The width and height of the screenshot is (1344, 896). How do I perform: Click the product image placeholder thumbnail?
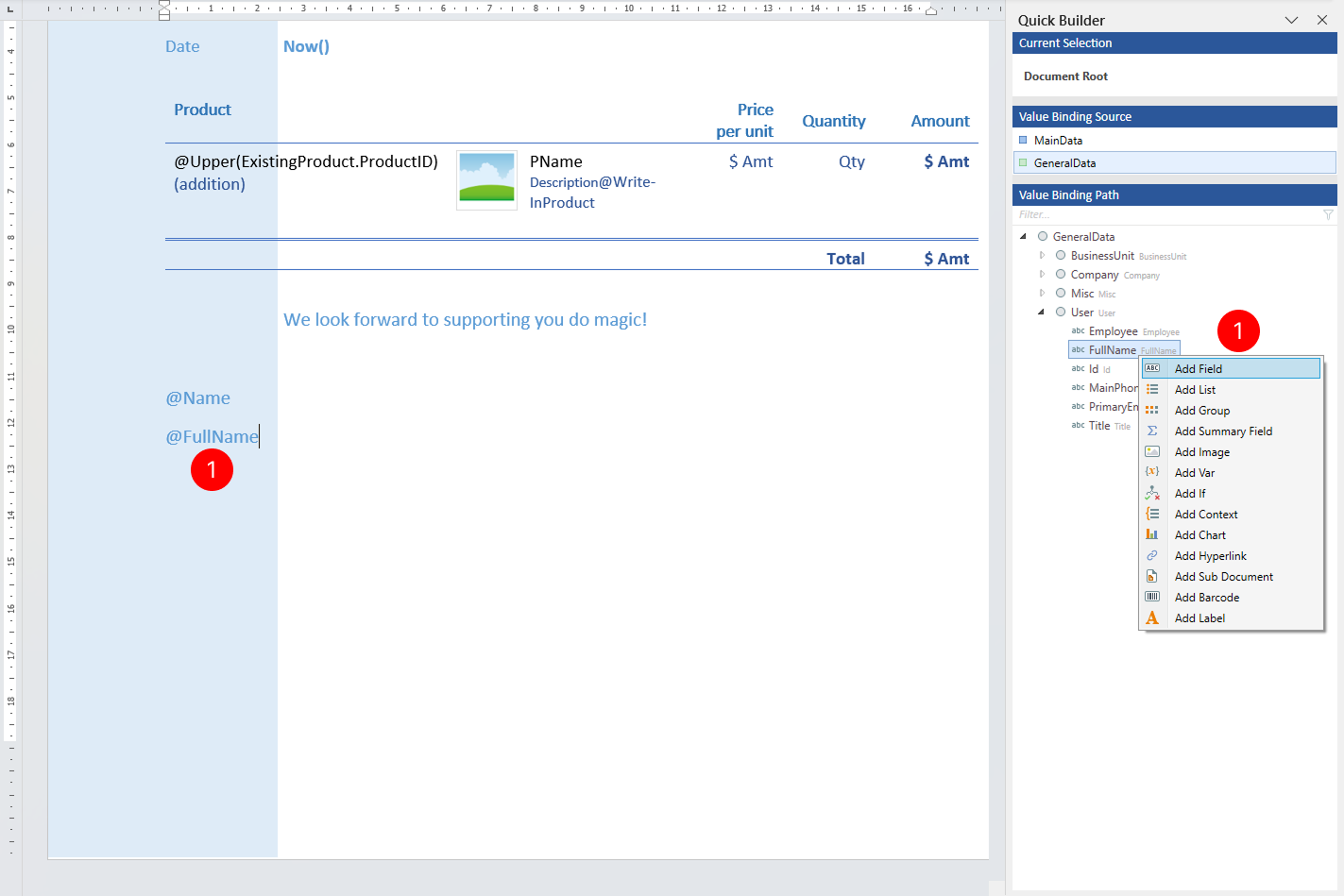click(x=486, y=179)
